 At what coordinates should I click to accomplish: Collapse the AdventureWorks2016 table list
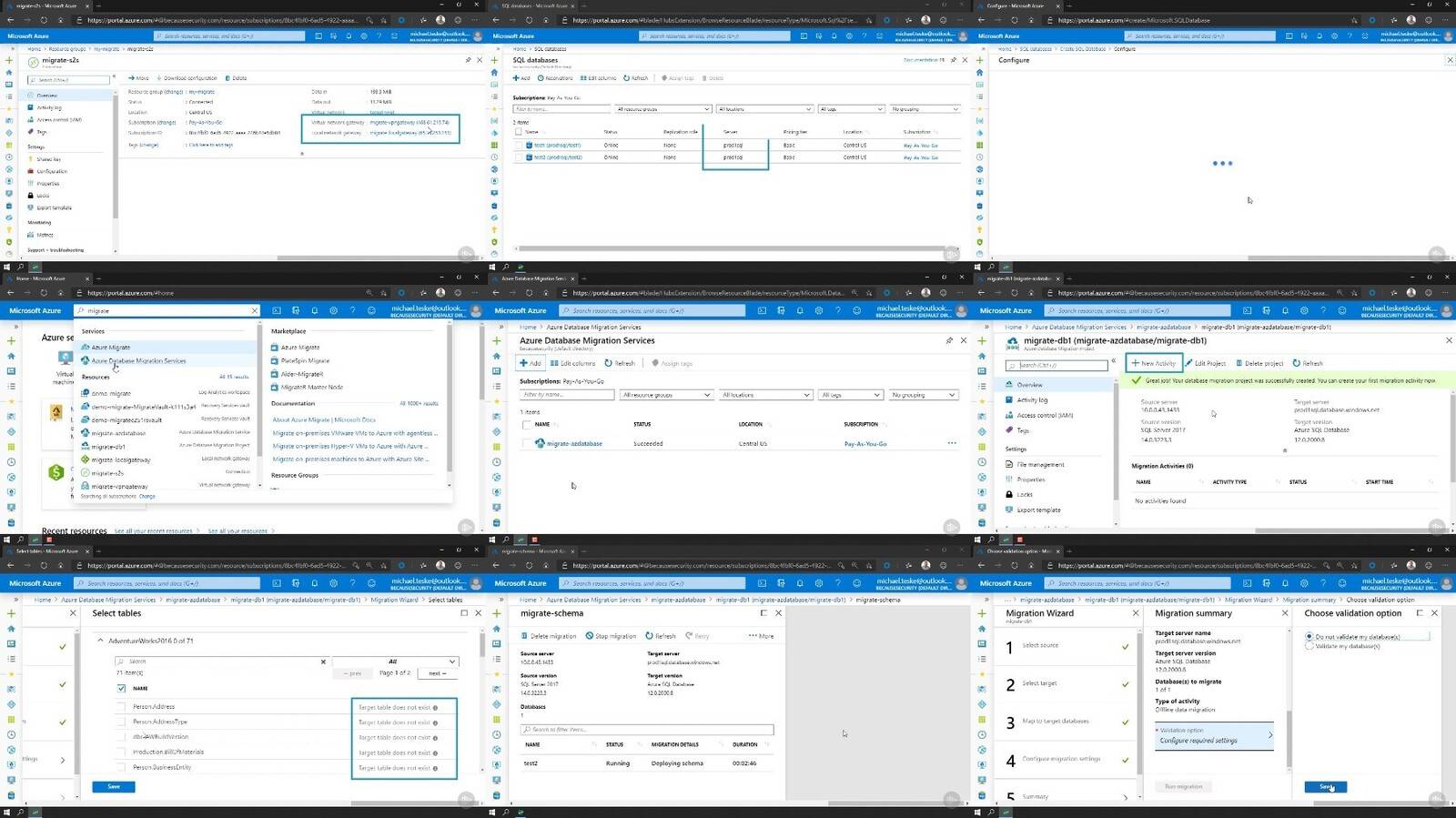coord(100,641)
